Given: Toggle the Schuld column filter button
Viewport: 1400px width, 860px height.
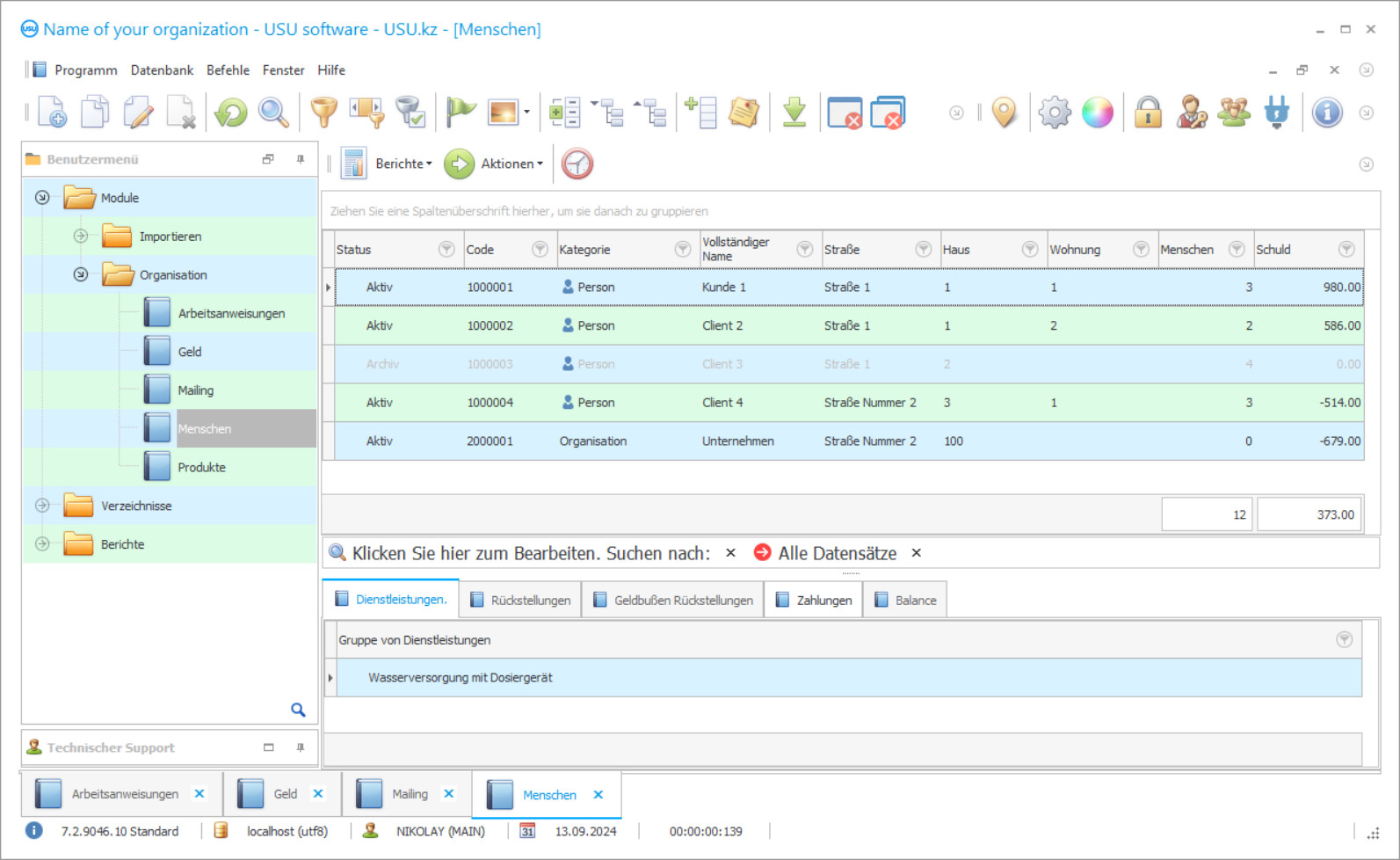Looking at the screenshot, I should pyautogui.click(x=1346, y=250).
